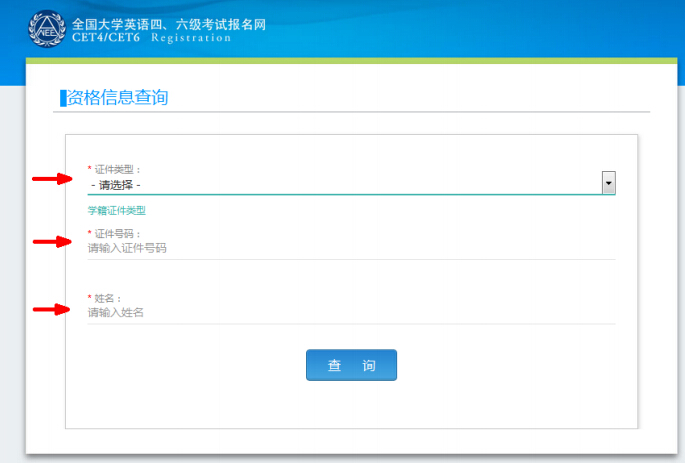Click red arrow pointing at 证件号码

(x=51, y=241)
